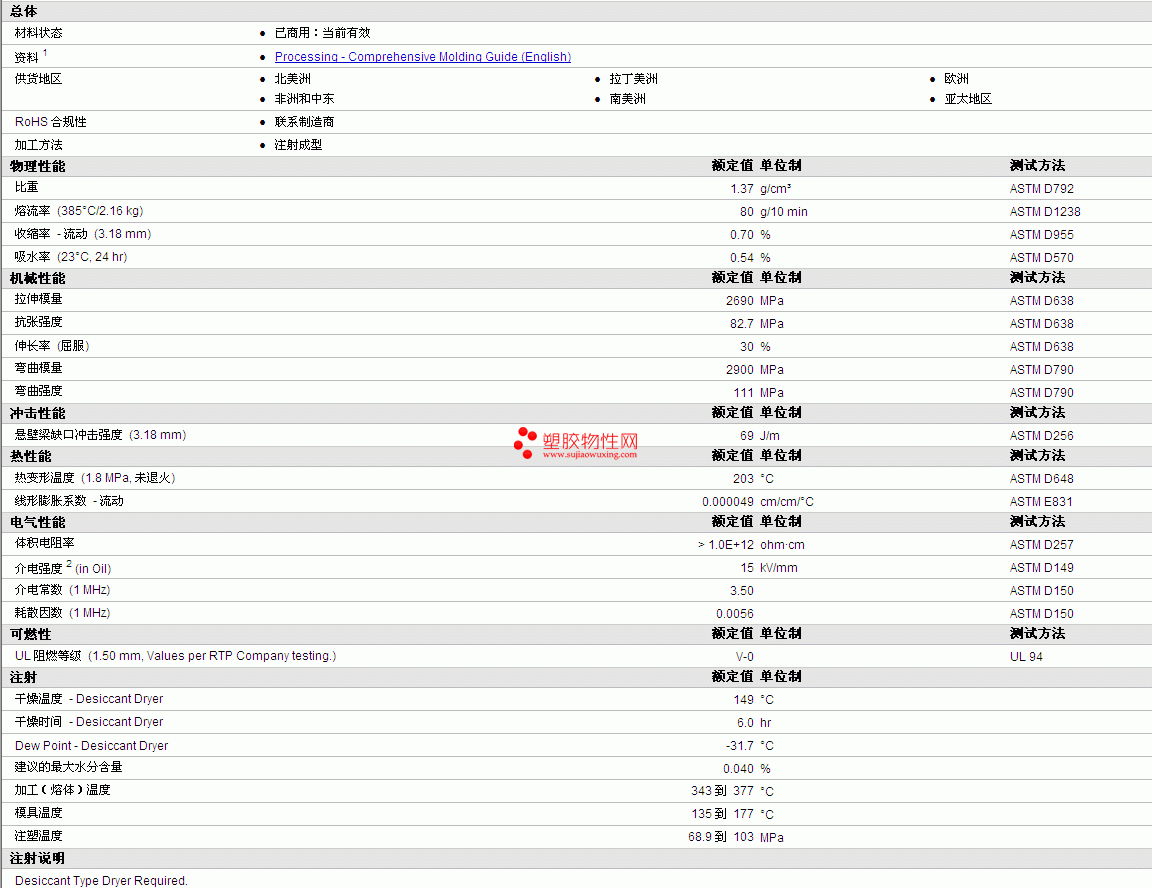Screen dimensions: 1152x888
Task: Click the 热性能 section header
Action: click(31, 456)
